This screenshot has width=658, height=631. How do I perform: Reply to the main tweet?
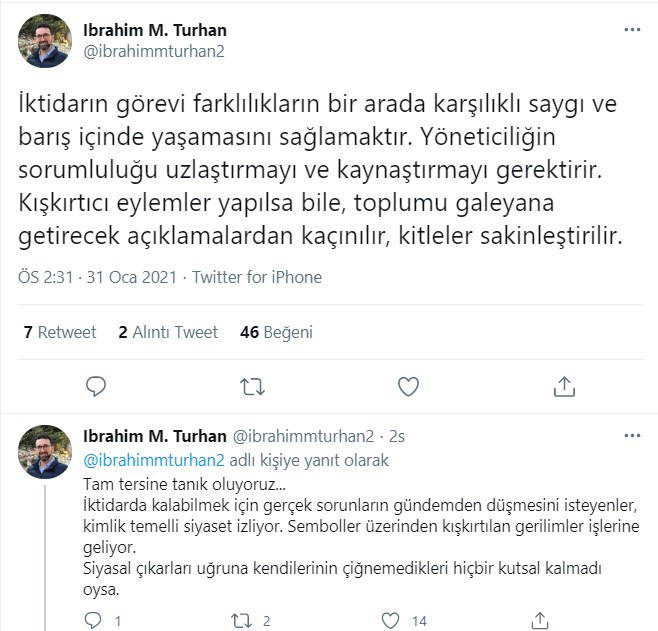tap(96, 386)
